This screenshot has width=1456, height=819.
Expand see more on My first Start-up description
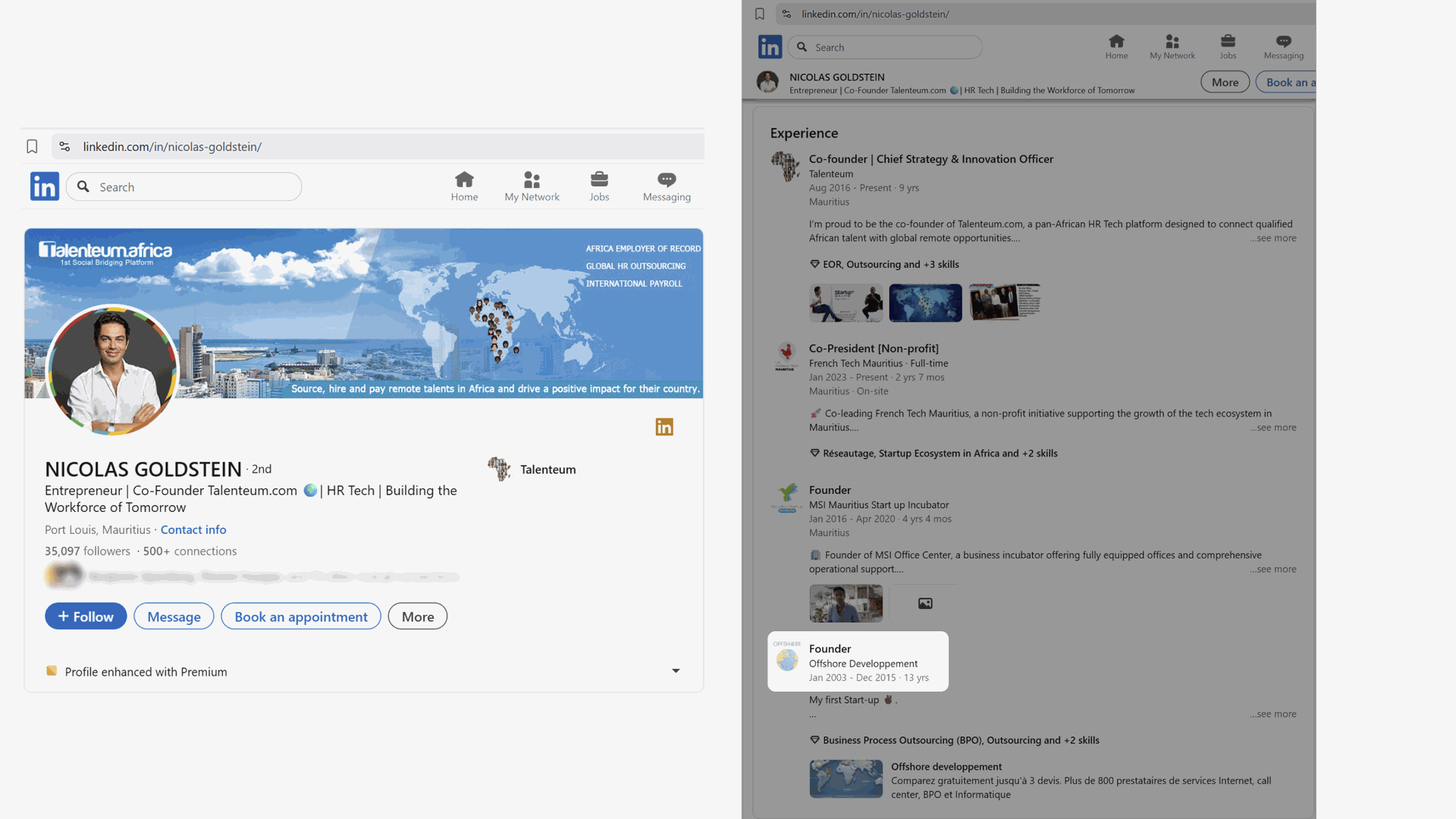(1273, 714)
